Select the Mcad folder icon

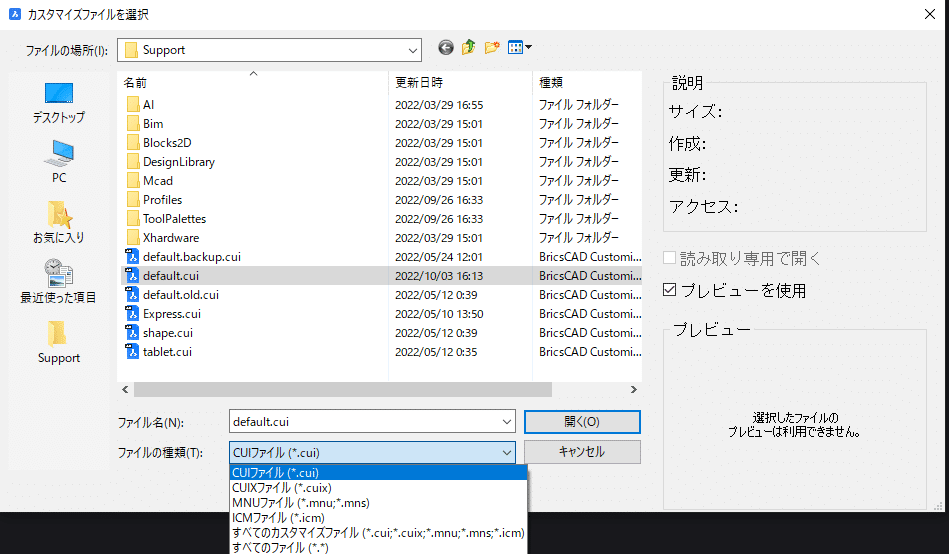[x=133, y=180]
